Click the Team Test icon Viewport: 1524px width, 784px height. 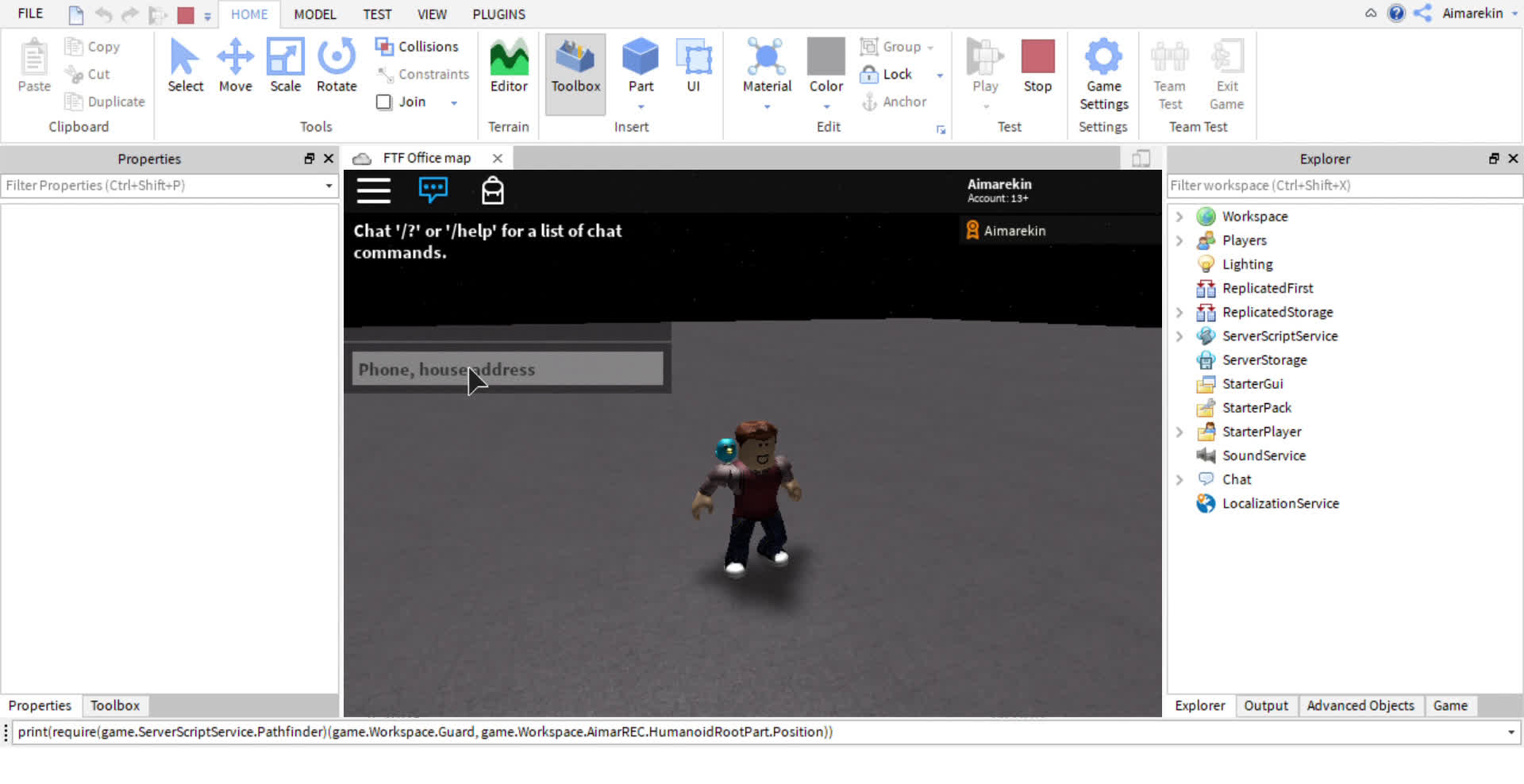[1169, 75]
